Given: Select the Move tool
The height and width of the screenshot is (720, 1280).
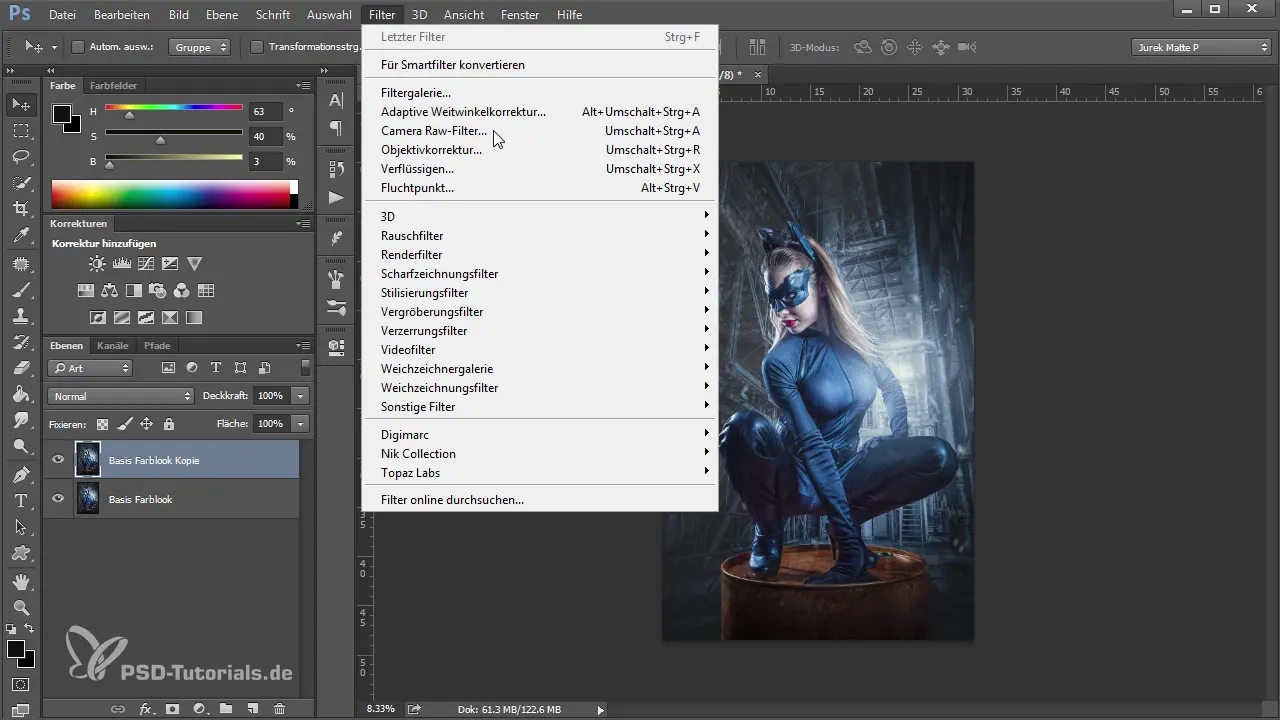Looking at the screenshot, I should [21, 104].
